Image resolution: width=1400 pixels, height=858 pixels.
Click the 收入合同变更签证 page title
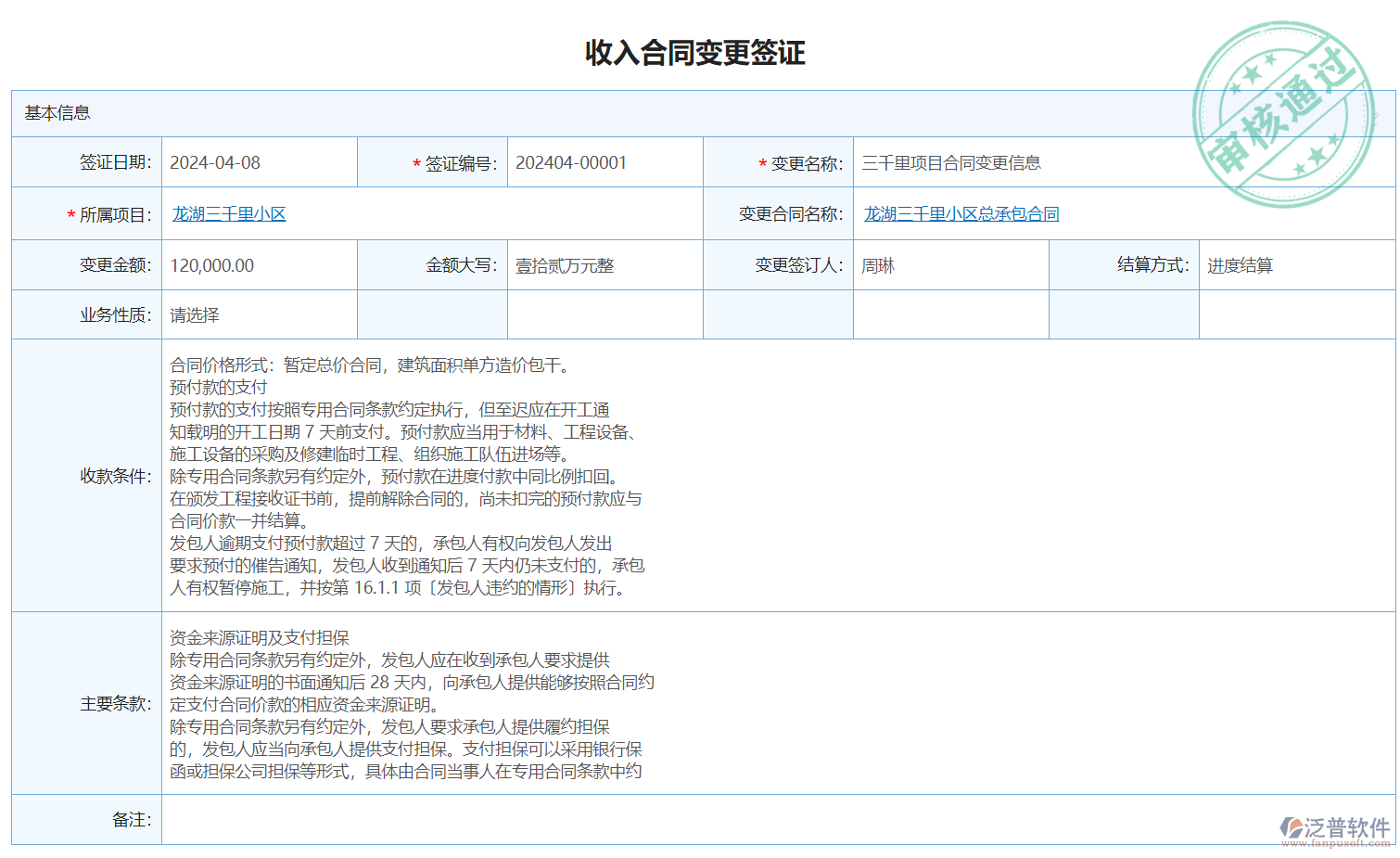click(694, 53)
